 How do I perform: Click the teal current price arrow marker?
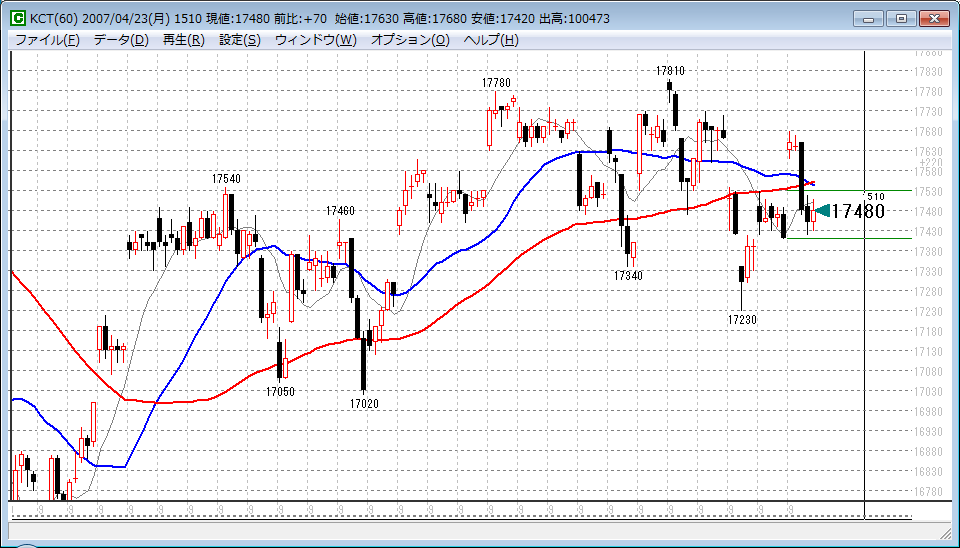point(822,210)
